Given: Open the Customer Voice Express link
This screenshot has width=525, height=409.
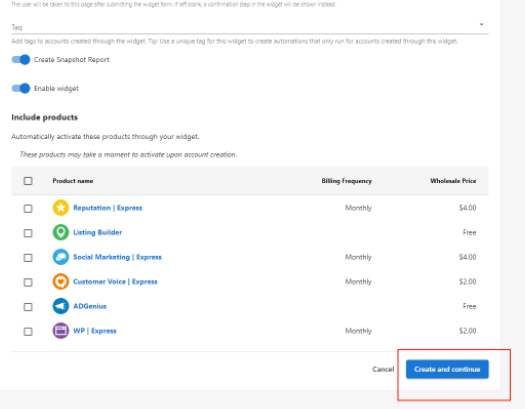Looking at the screenshot, I should pos(115,281).
